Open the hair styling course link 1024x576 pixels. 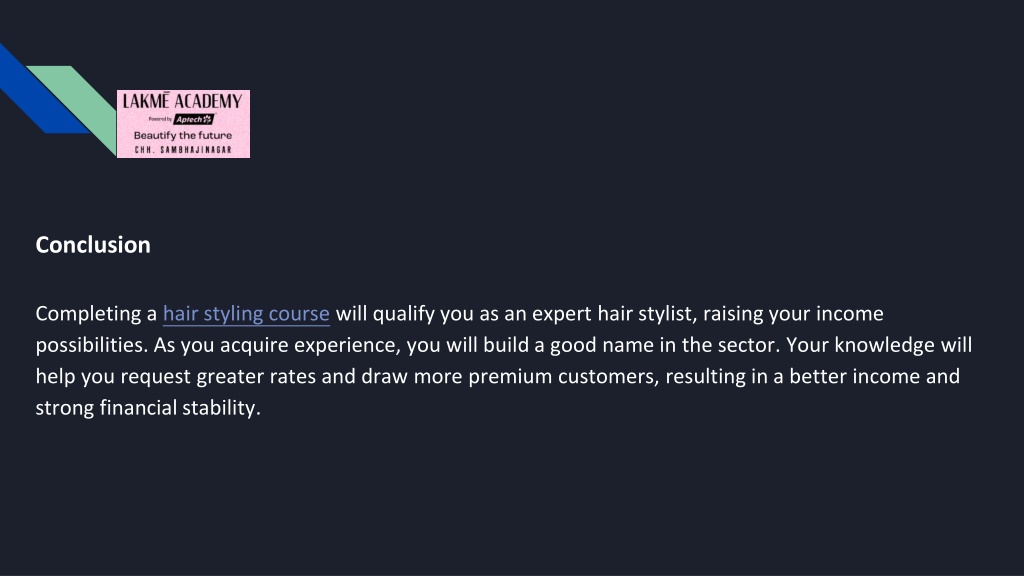246,314
